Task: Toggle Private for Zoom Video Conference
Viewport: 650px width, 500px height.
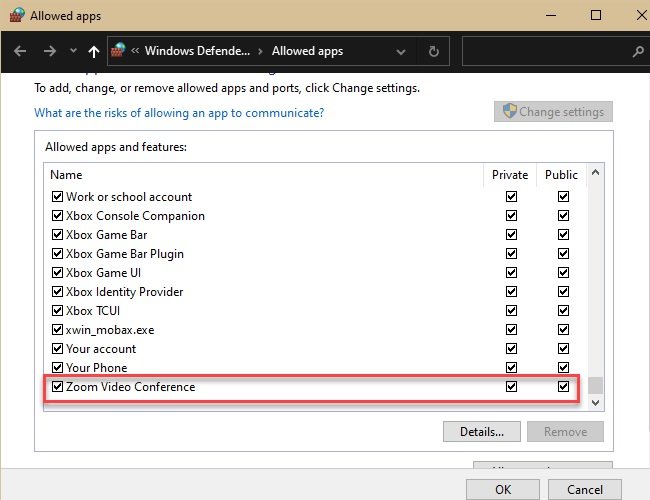Action: click(x=511, y=387)
